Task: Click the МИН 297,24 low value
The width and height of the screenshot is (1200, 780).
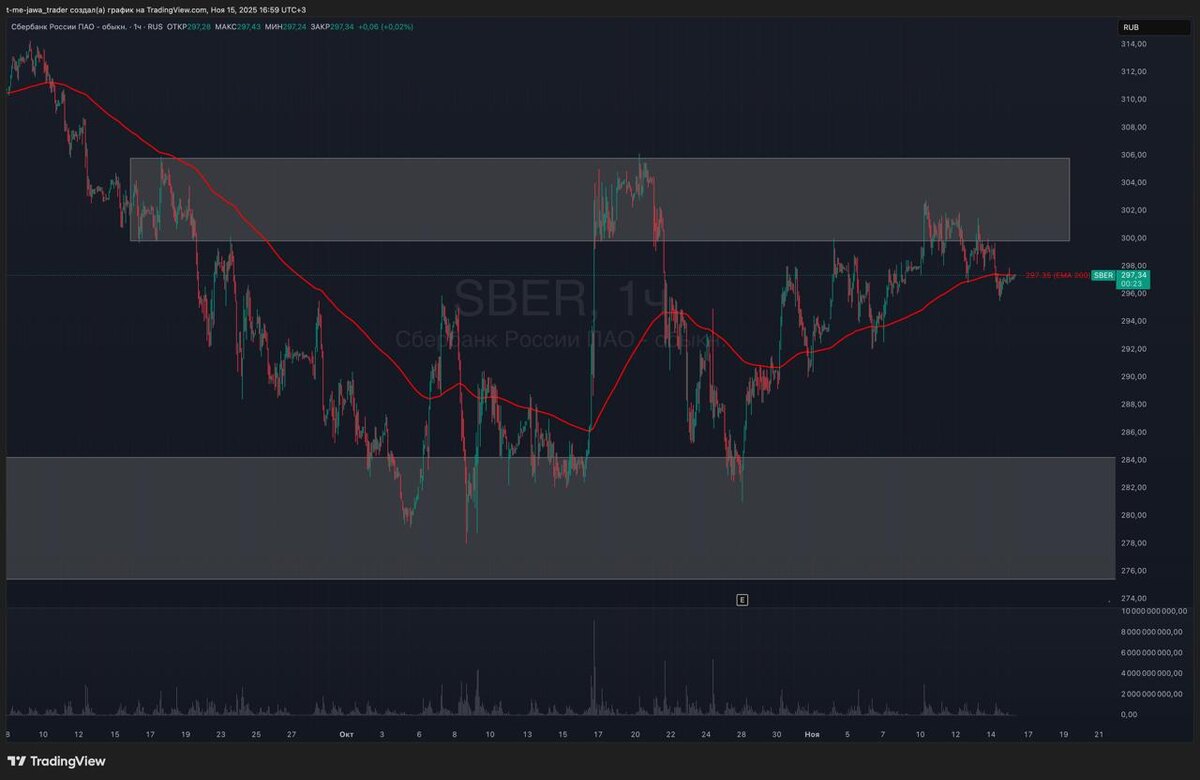Action: pos(287,26)
